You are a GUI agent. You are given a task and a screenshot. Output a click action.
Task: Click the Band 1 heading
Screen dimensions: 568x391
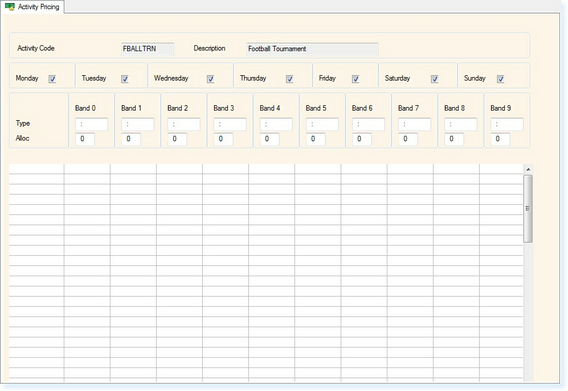(131, 108)
